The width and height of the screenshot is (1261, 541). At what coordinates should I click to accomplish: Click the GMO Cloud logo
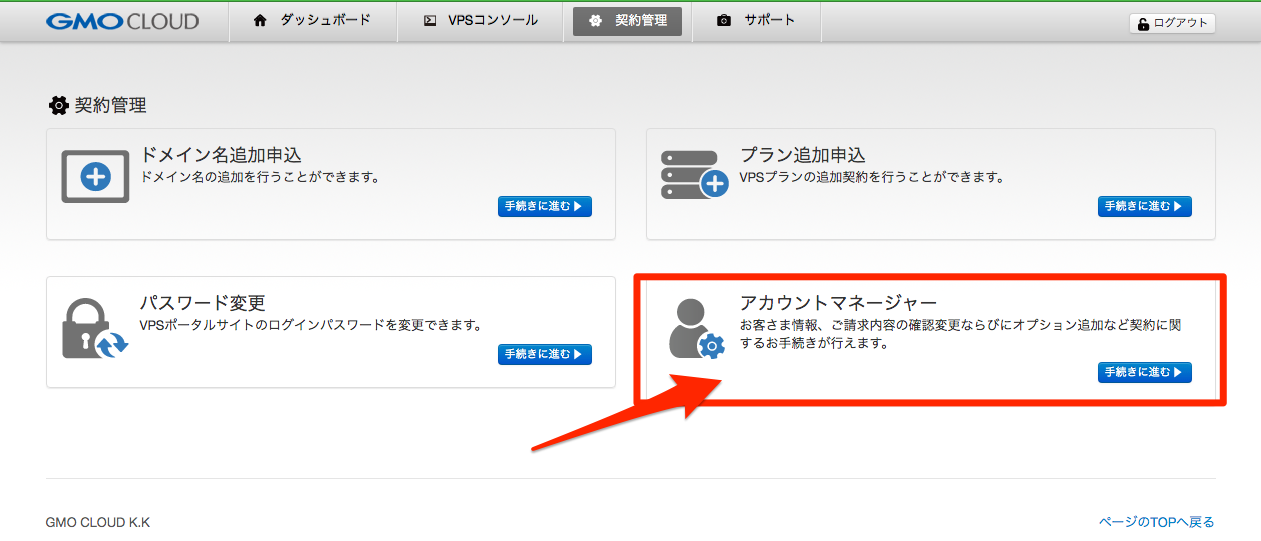(122, 21)
